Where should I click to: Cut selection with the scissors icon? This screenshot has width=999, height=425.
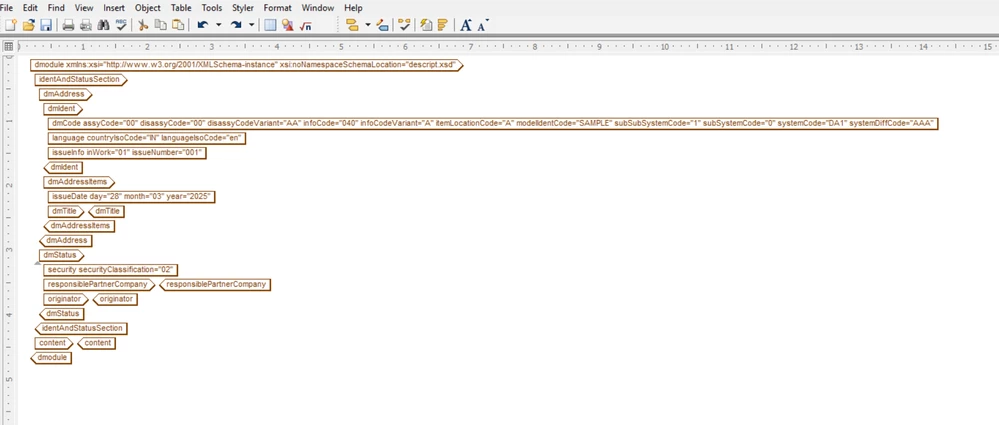click(x=143, y=25)
